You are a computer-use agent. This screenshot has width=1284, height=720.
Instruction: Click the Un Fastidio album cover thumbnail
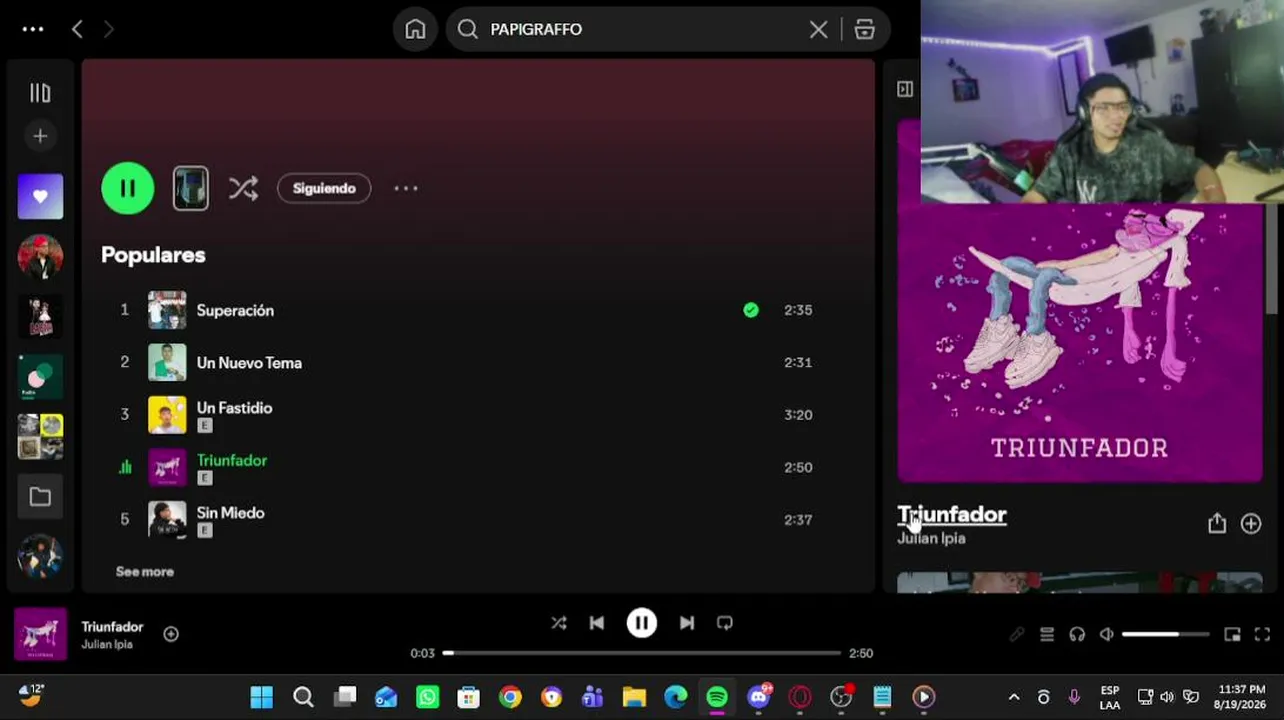(x=167, y=415)
